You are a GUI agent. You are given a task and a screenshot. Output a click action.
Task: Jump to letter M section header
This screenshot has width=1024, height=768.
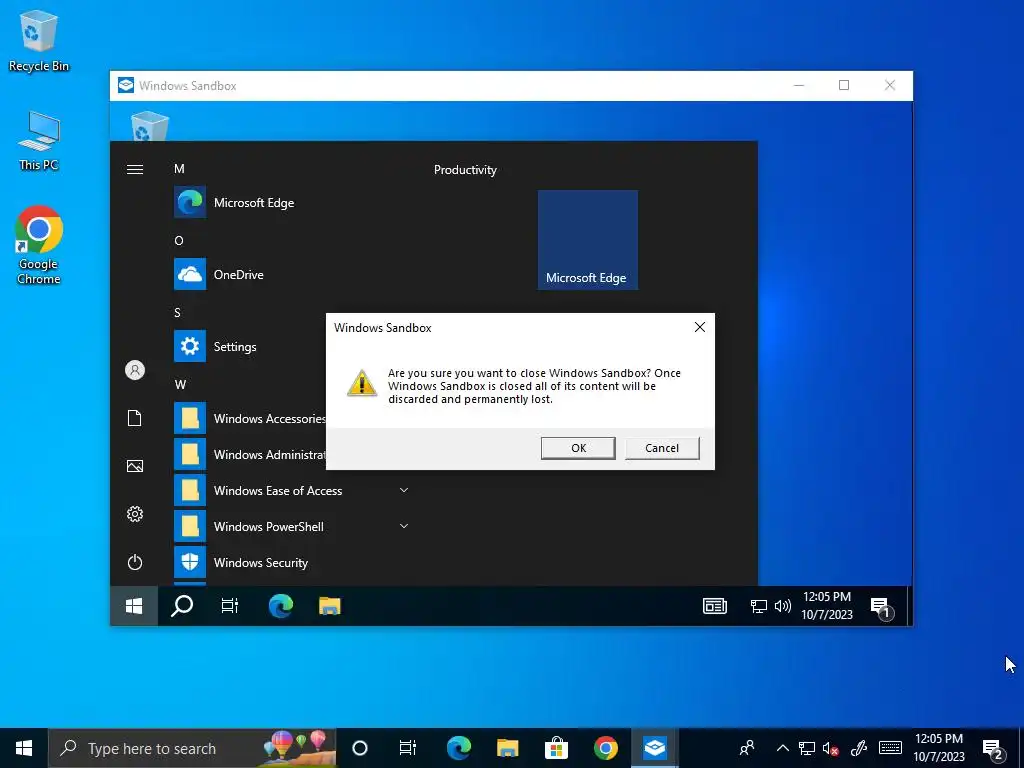(179, 169)
